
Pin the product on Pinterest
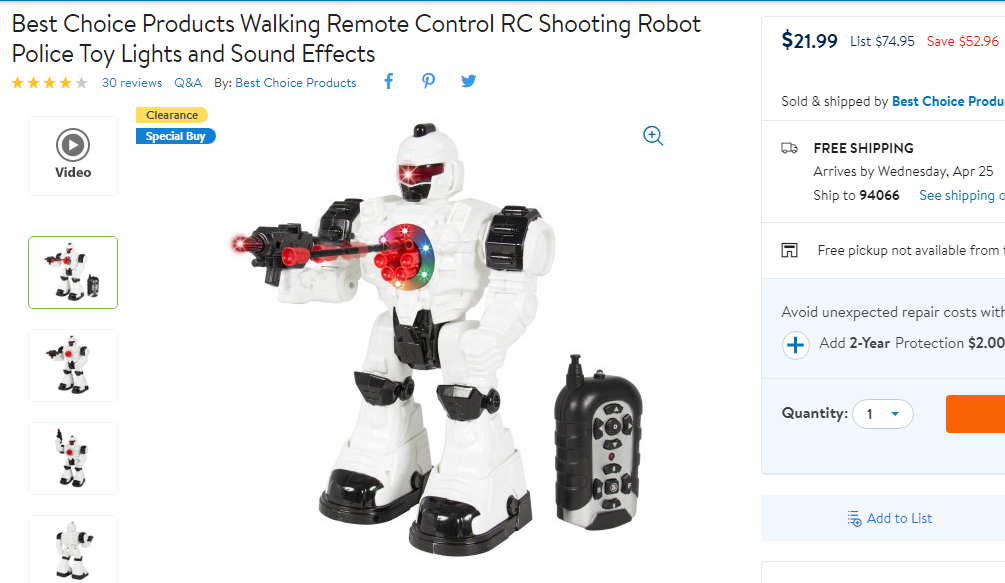[x=428, y=81]
